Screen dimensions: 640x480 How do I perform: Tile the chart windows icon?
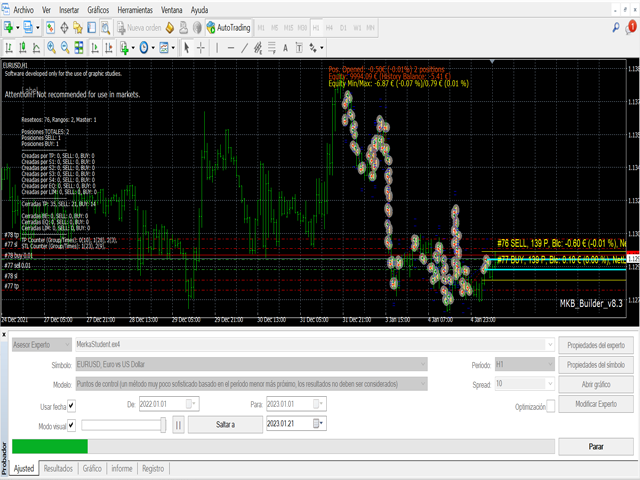pyautogui.click(x=79, y=48)
